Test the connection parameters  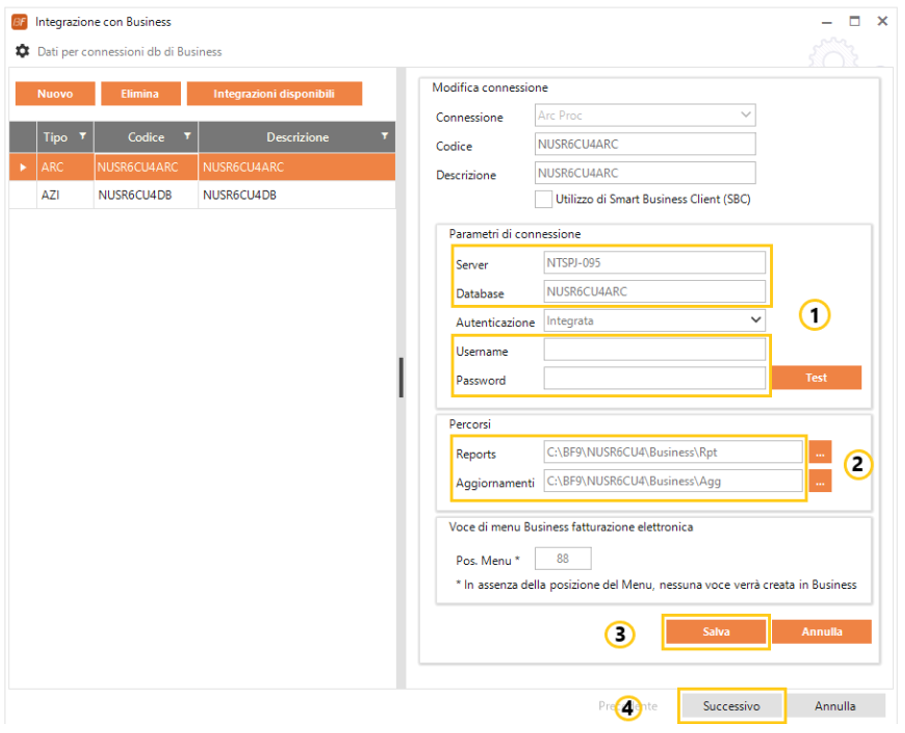[816, 377]
